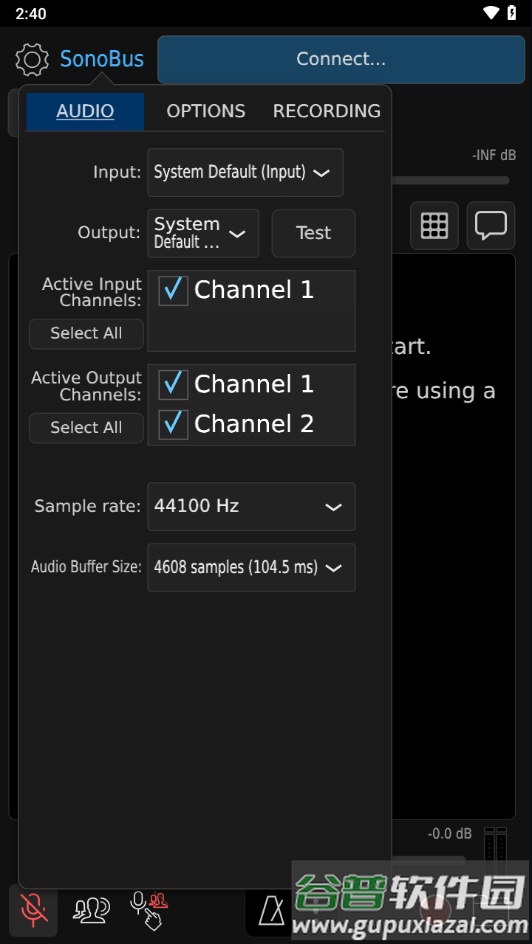Screen dimensions: 532x944
Task: Uncheck output Channel 2 checkbox
Action: coord(173,424)
